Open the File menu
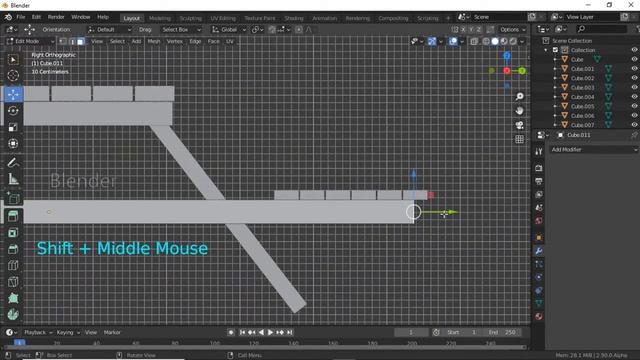 21,17
